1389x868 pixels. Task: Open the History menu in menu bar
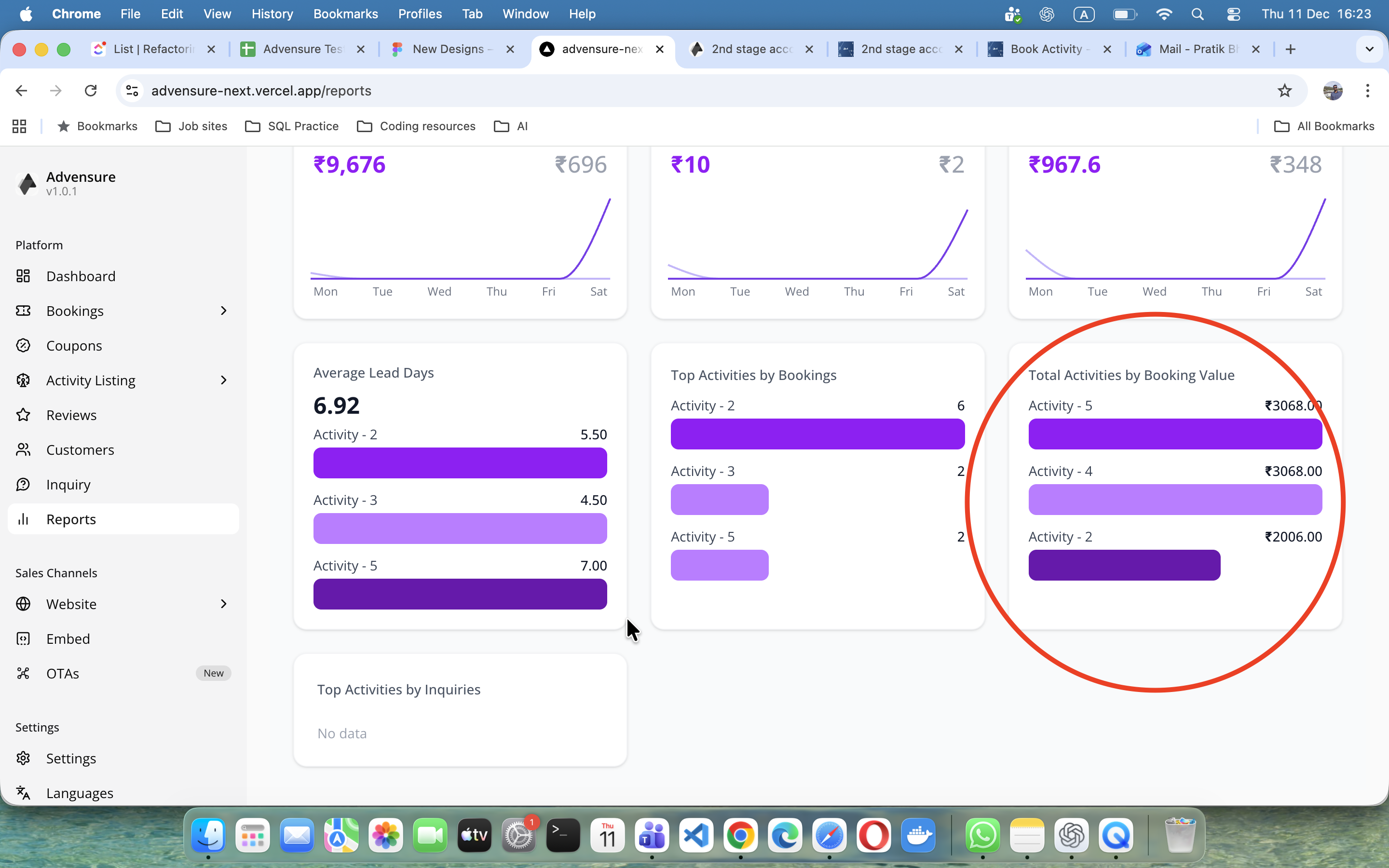click(x=272, y=14)
